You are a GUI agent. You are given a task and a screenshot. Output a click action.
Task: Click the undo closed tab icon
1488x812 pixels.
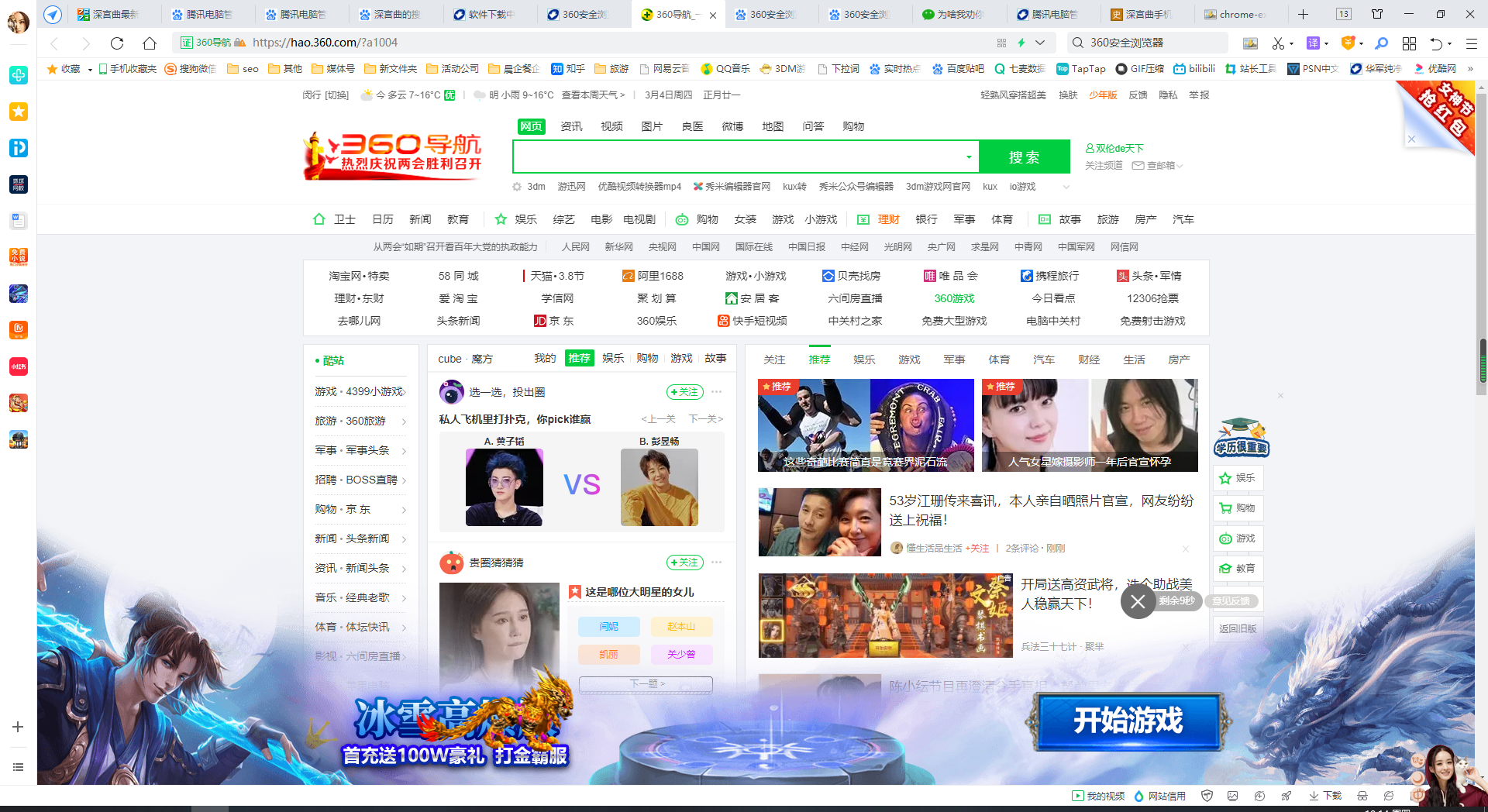click(1436, 43)
